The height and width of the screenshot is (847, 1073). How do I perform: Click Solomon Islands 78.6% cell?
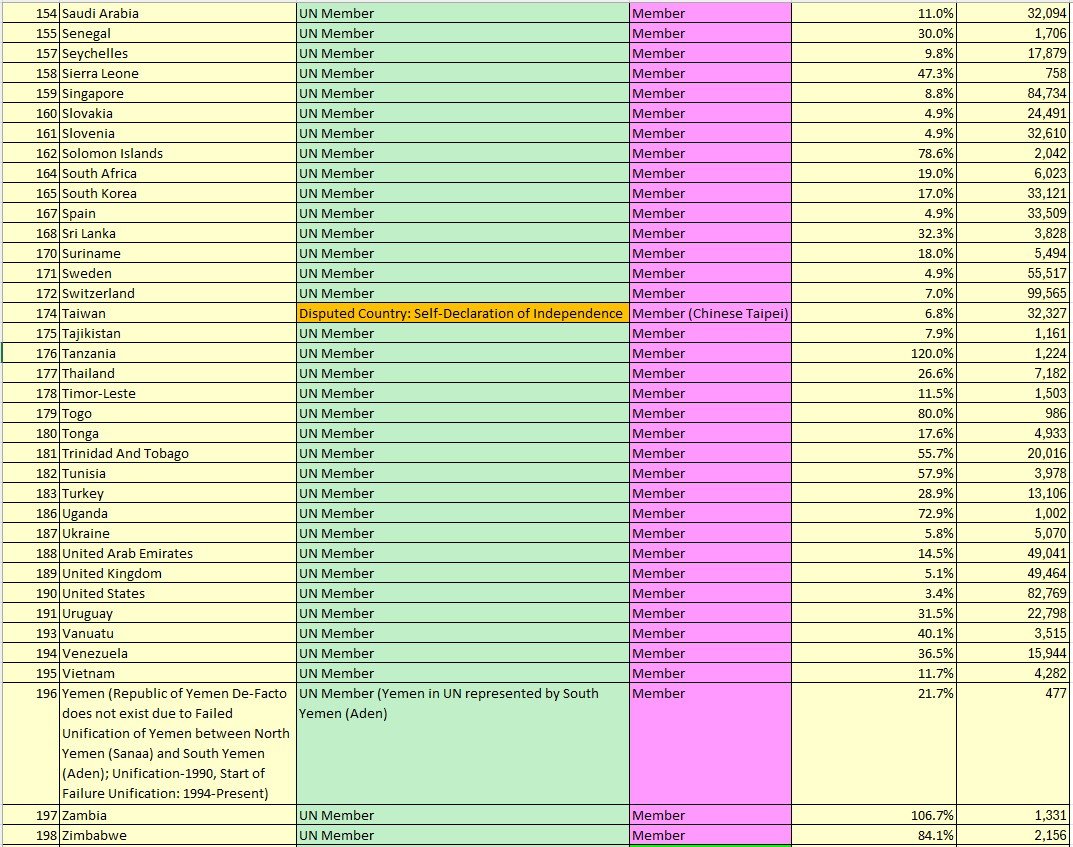point(873,153)
